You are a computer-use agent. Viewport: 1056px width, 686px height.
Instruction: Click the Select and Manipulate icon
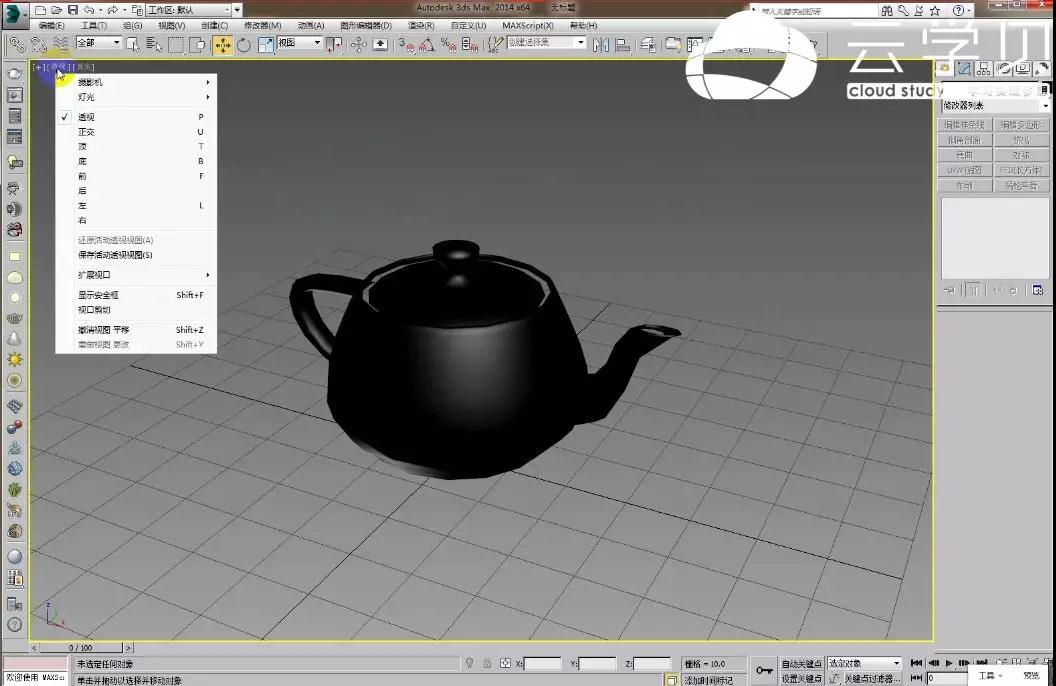point(358,45)
